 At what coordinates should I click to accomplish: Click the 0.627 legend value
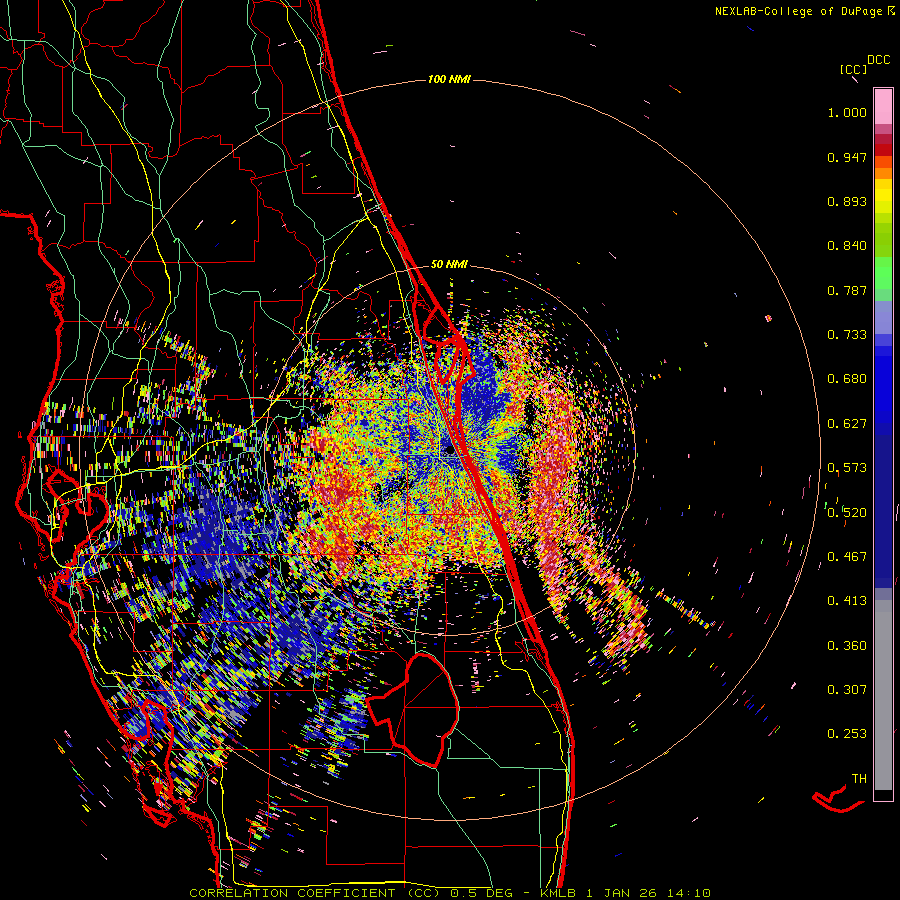(847, 424)
